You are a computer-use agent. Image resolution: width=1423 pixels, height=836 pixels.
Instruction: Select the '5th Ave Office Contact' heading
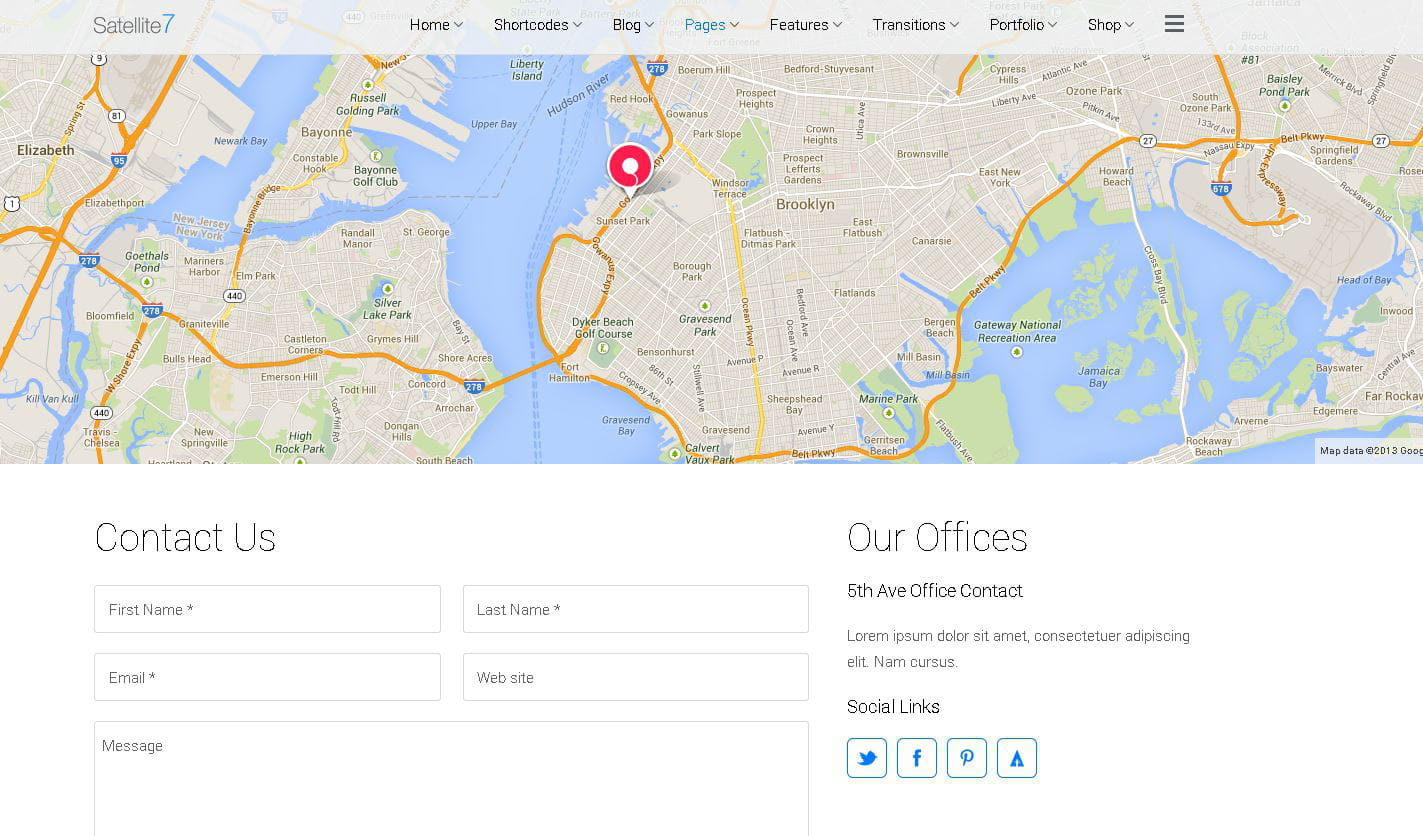click(x=934, y=591)
